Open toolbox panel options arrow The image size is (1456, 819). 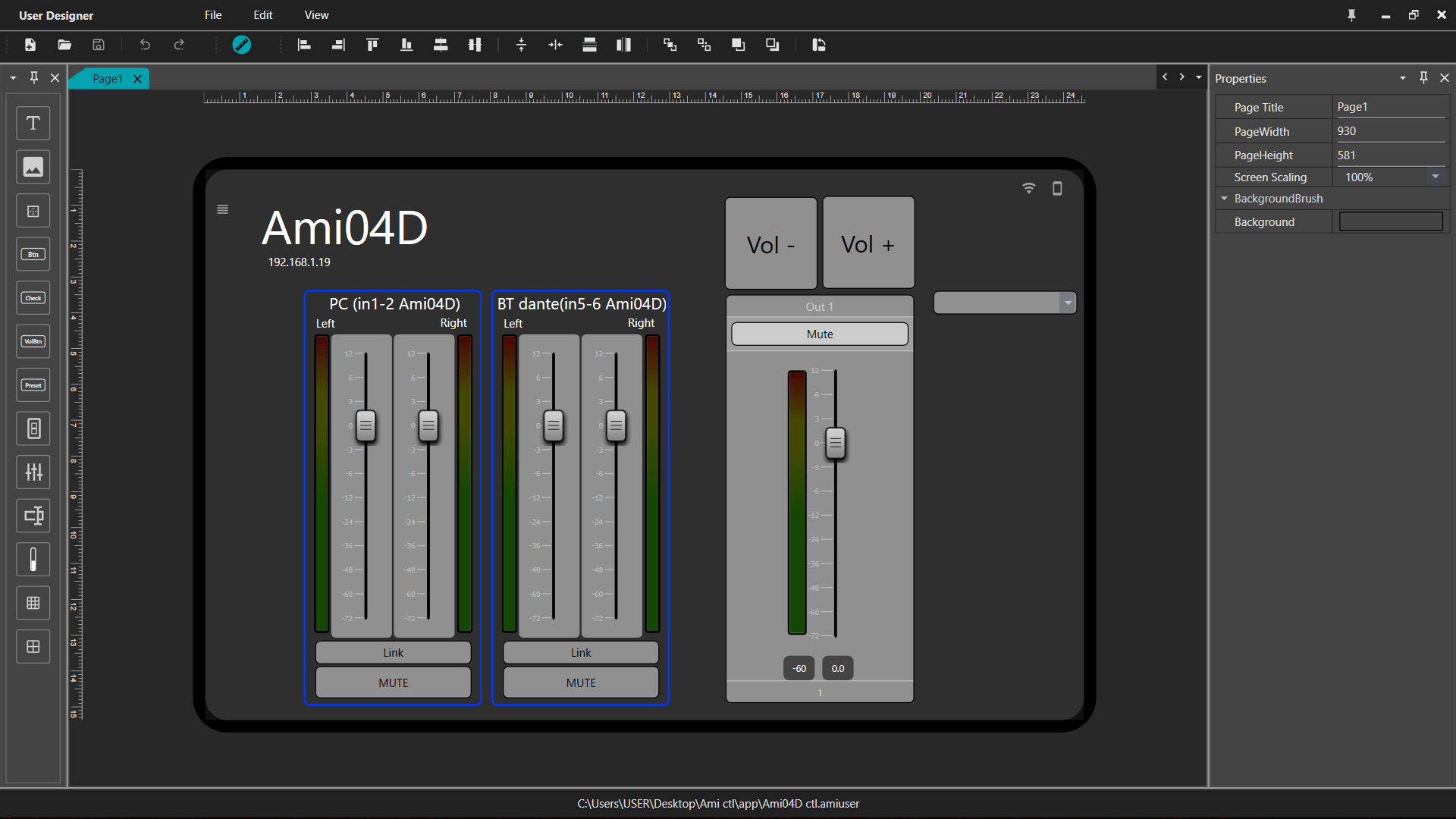point(13,78)
